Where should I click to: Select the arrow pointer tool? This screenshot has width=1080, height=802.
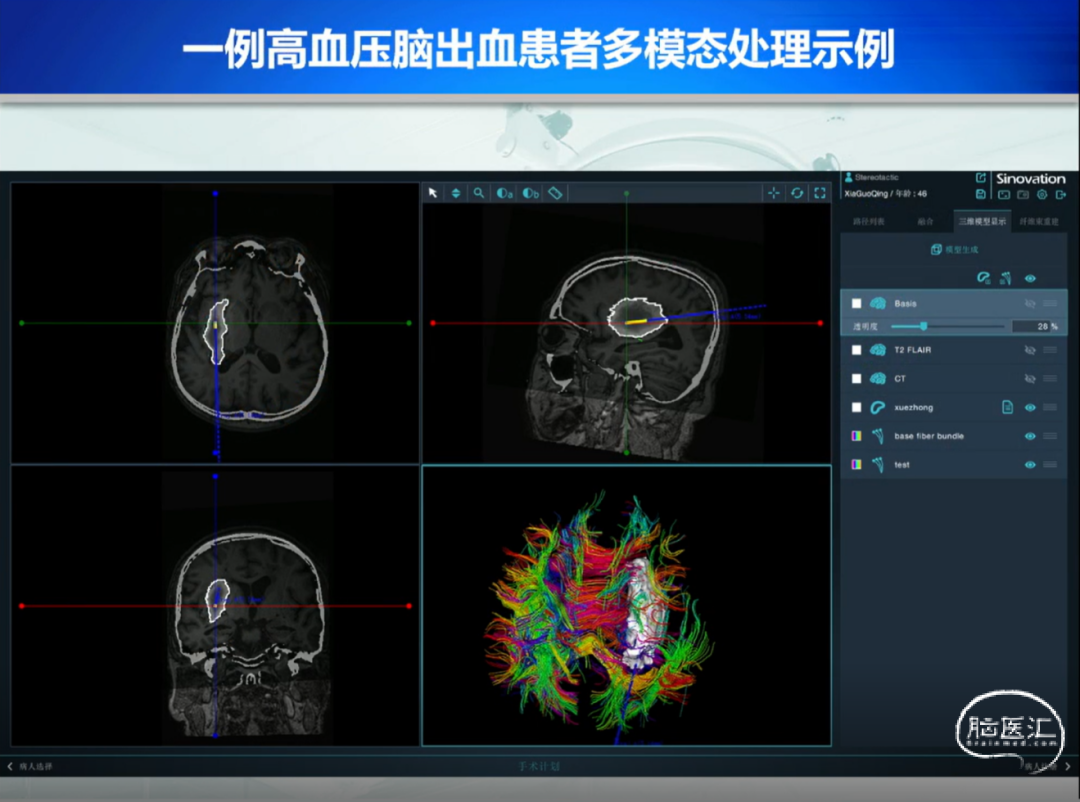433,193
